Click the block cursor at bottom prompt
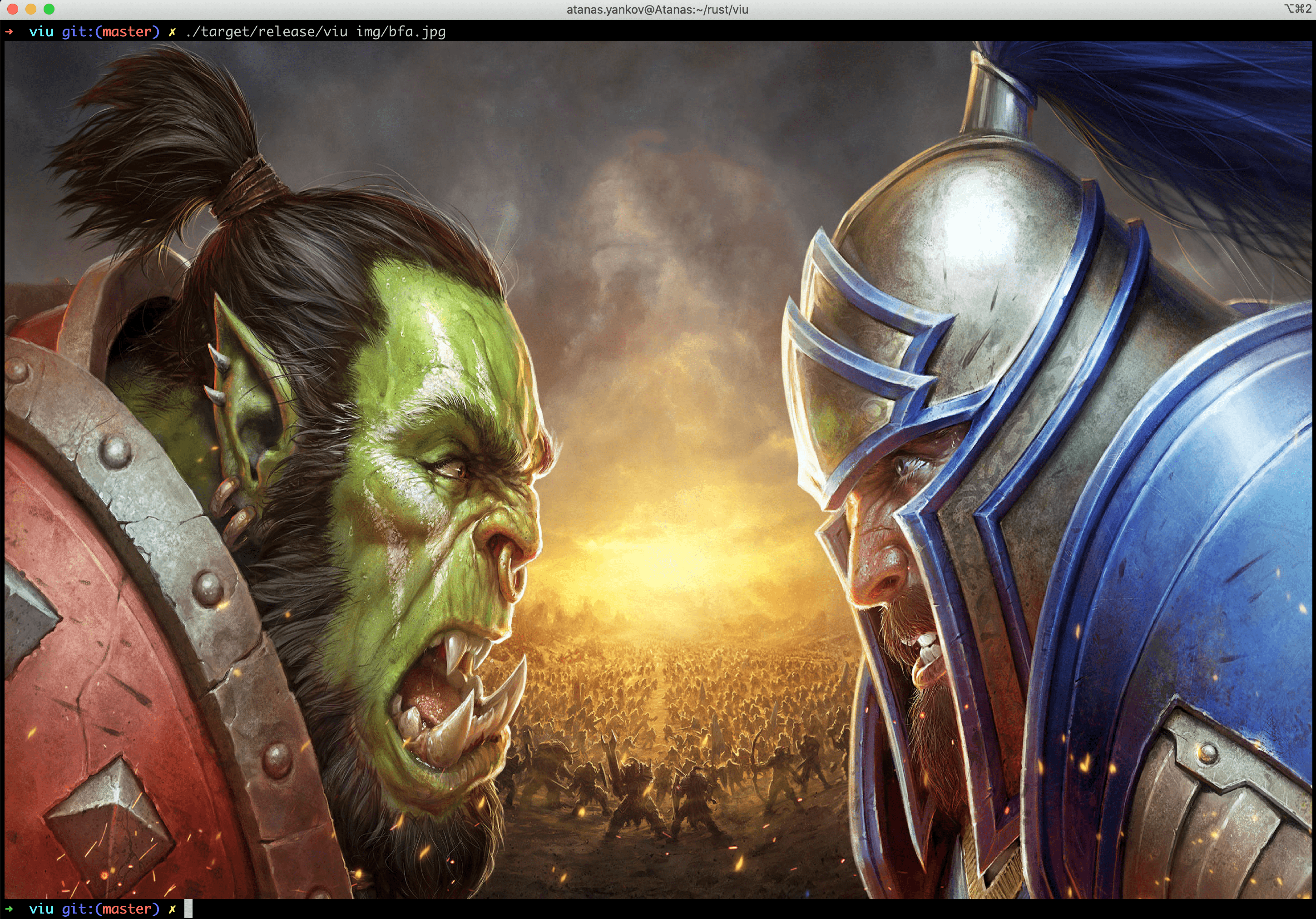Viewport: 1316px width, 919px height. point(188,909)
